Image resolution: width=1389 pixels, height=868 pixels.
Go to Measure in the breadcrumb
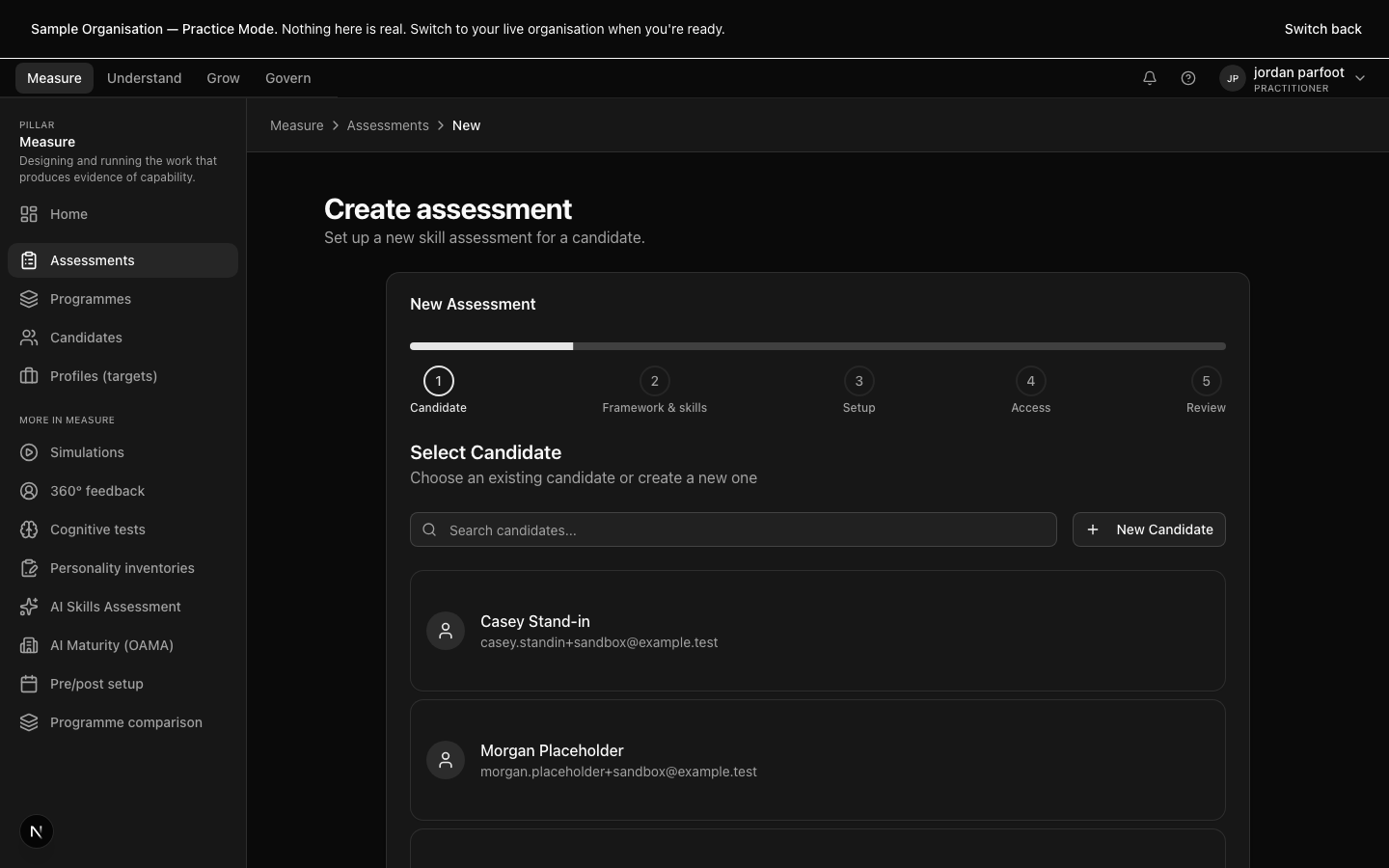[296, 125]
